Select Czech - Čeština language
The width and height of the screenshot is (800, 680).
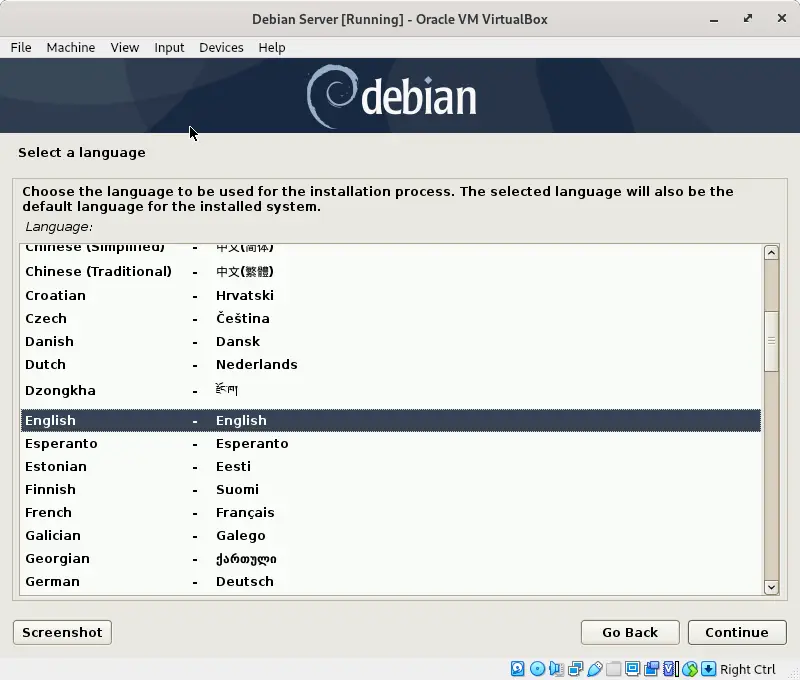[391, 318]
